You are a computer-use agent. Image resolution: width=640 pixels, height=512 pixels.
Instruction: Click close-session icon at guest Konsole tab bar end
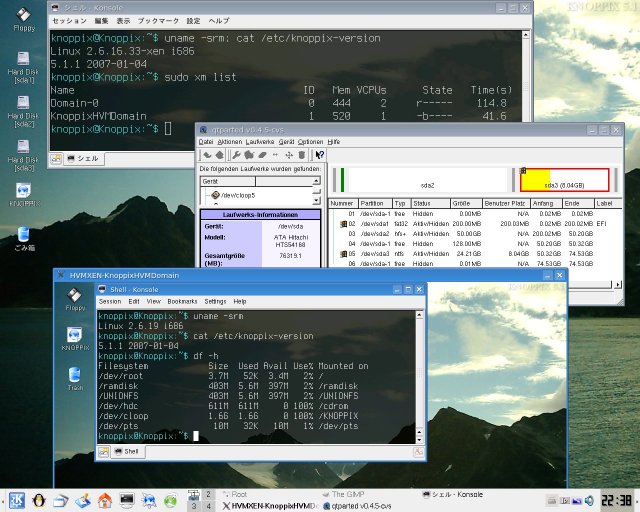pos(418,452)
